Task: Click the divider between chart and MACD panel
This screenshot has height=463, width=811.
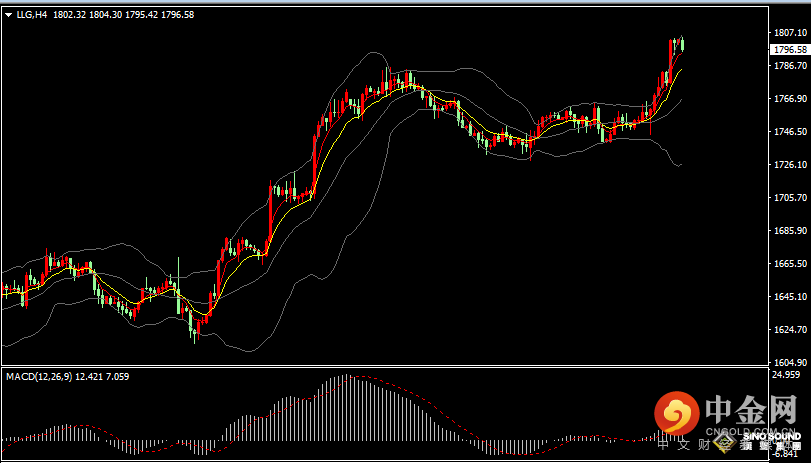Action: (x=400, y=369)
